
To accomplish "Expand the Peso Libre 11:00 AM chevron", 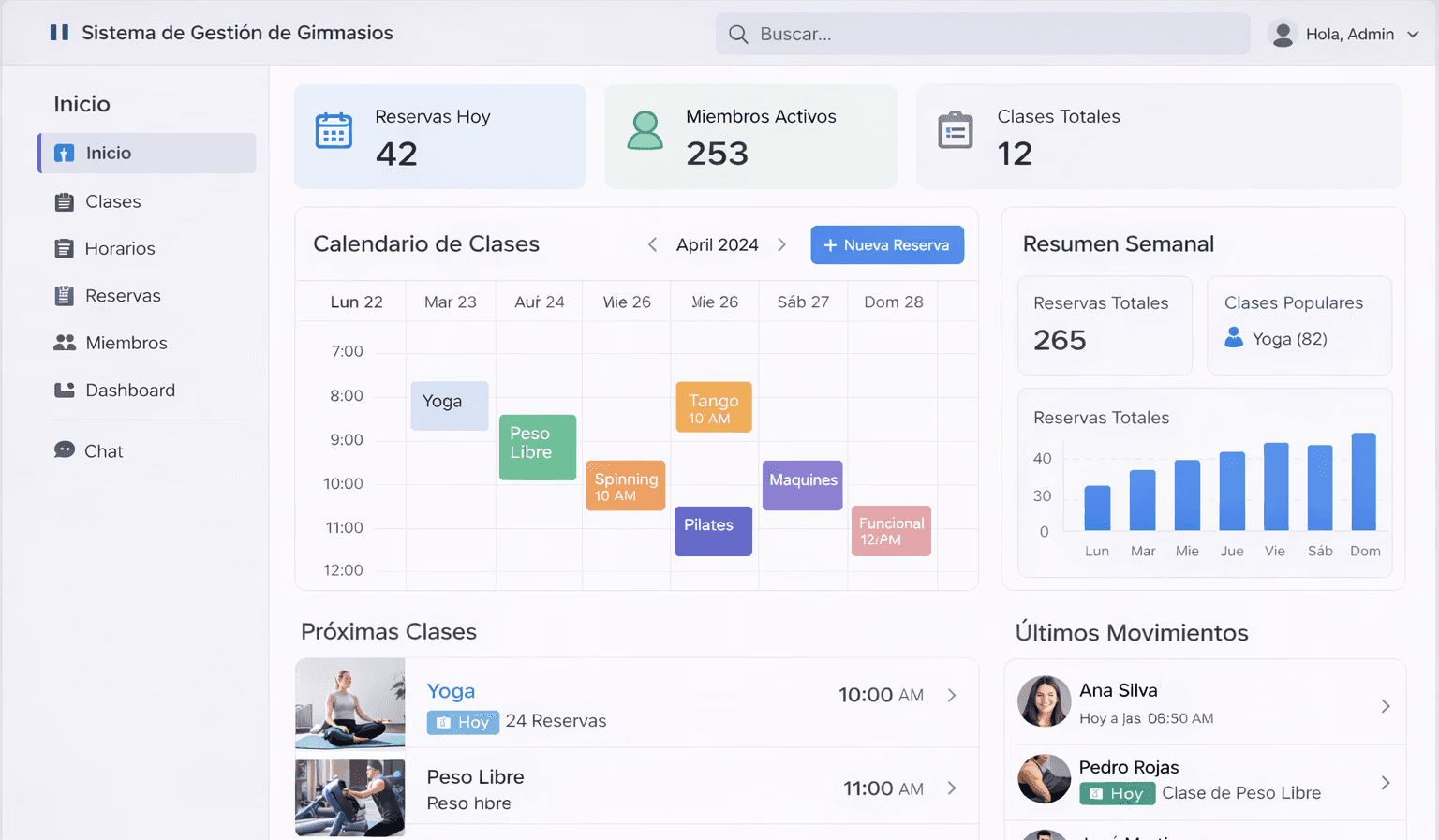I will 952,788.
